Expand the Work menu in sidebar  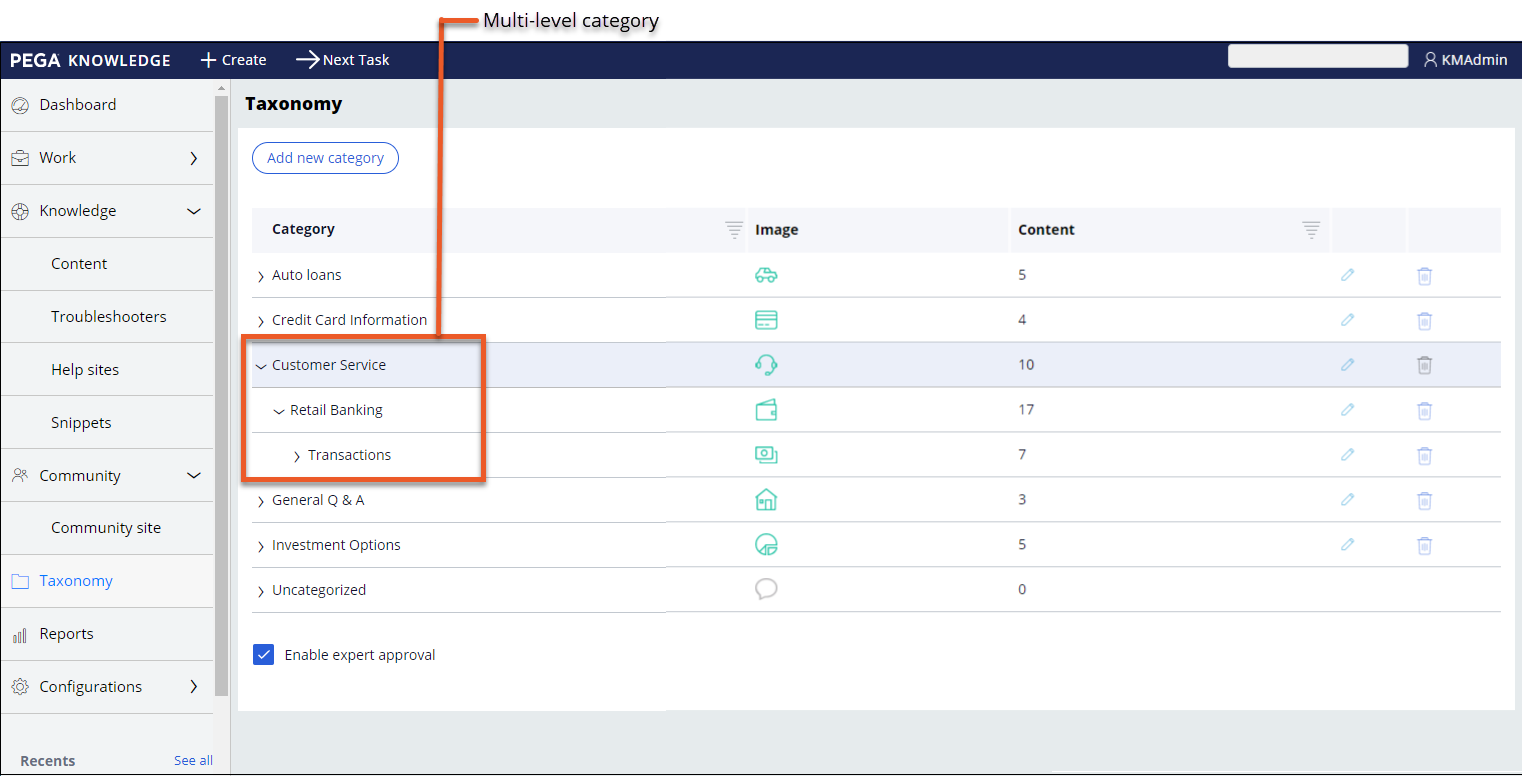pyautogui.click(x=194, y=158)
